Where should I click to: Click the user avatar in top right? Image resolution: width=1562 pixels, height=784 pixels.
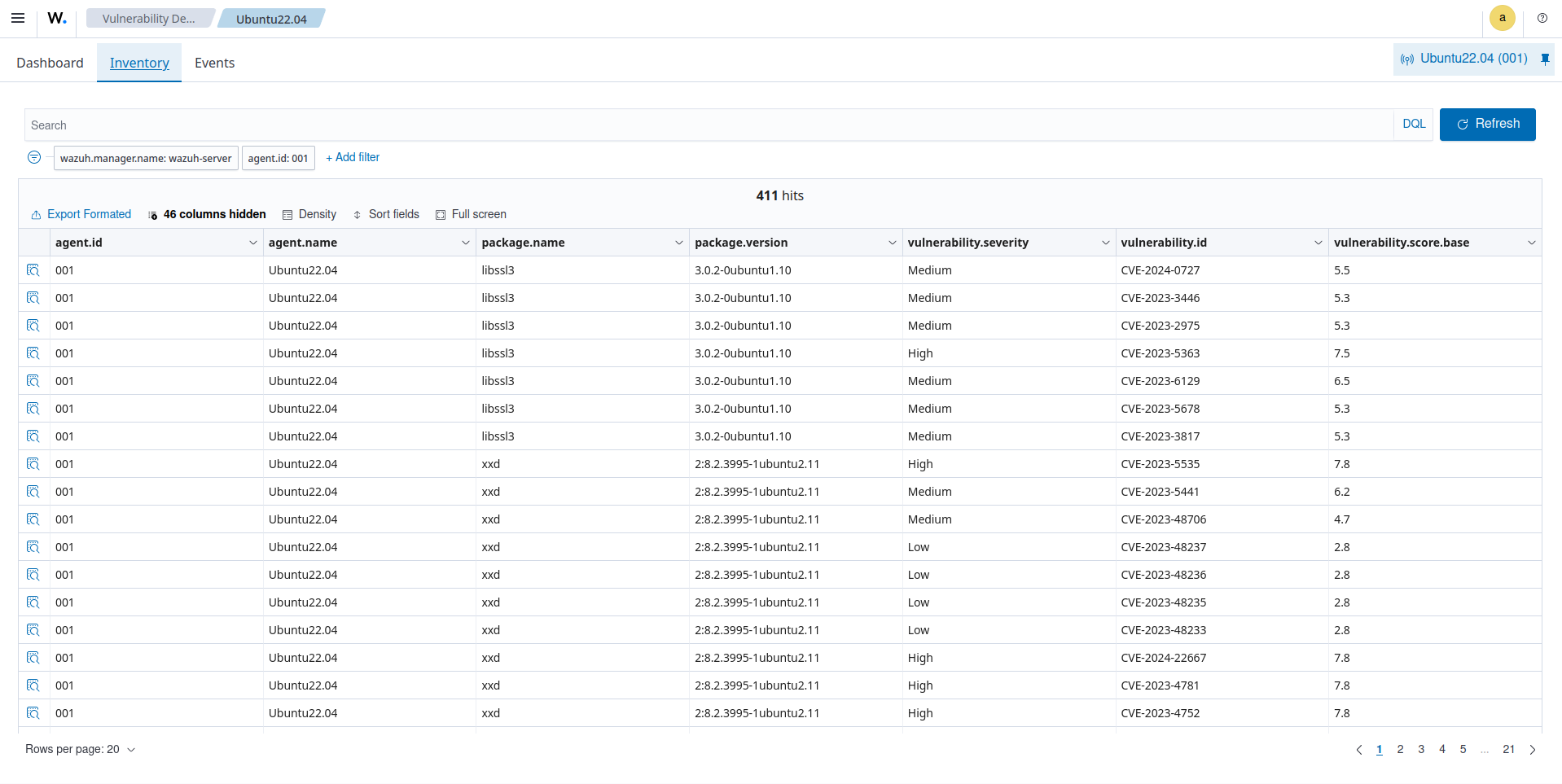coord(1502,17)
